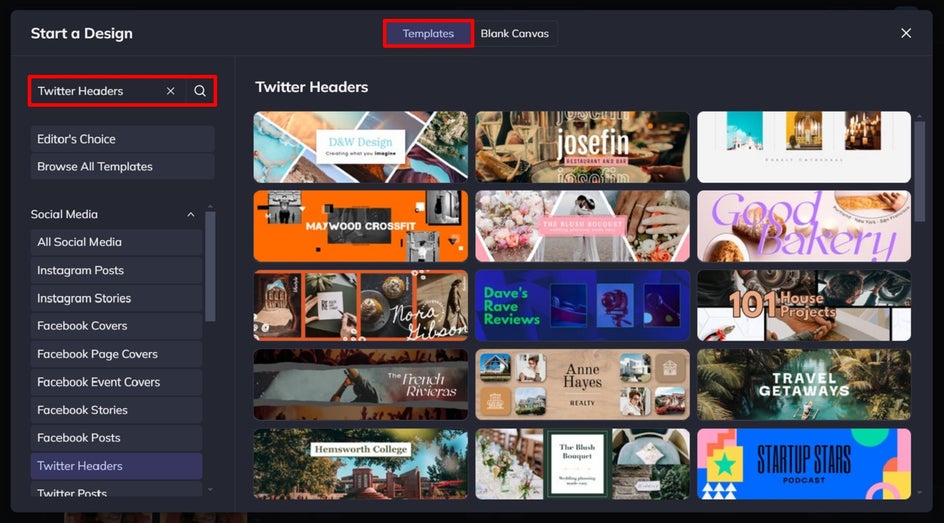
Task: Pick the Anne Hayes Realty template
Action: (582, 385)
